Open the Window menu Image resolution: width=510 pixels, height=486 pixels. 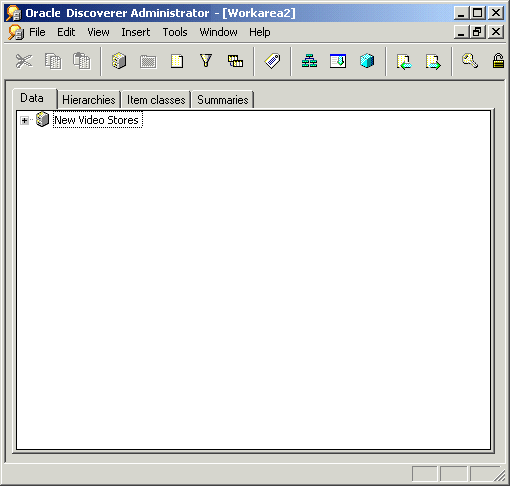[x=218, y=32]
